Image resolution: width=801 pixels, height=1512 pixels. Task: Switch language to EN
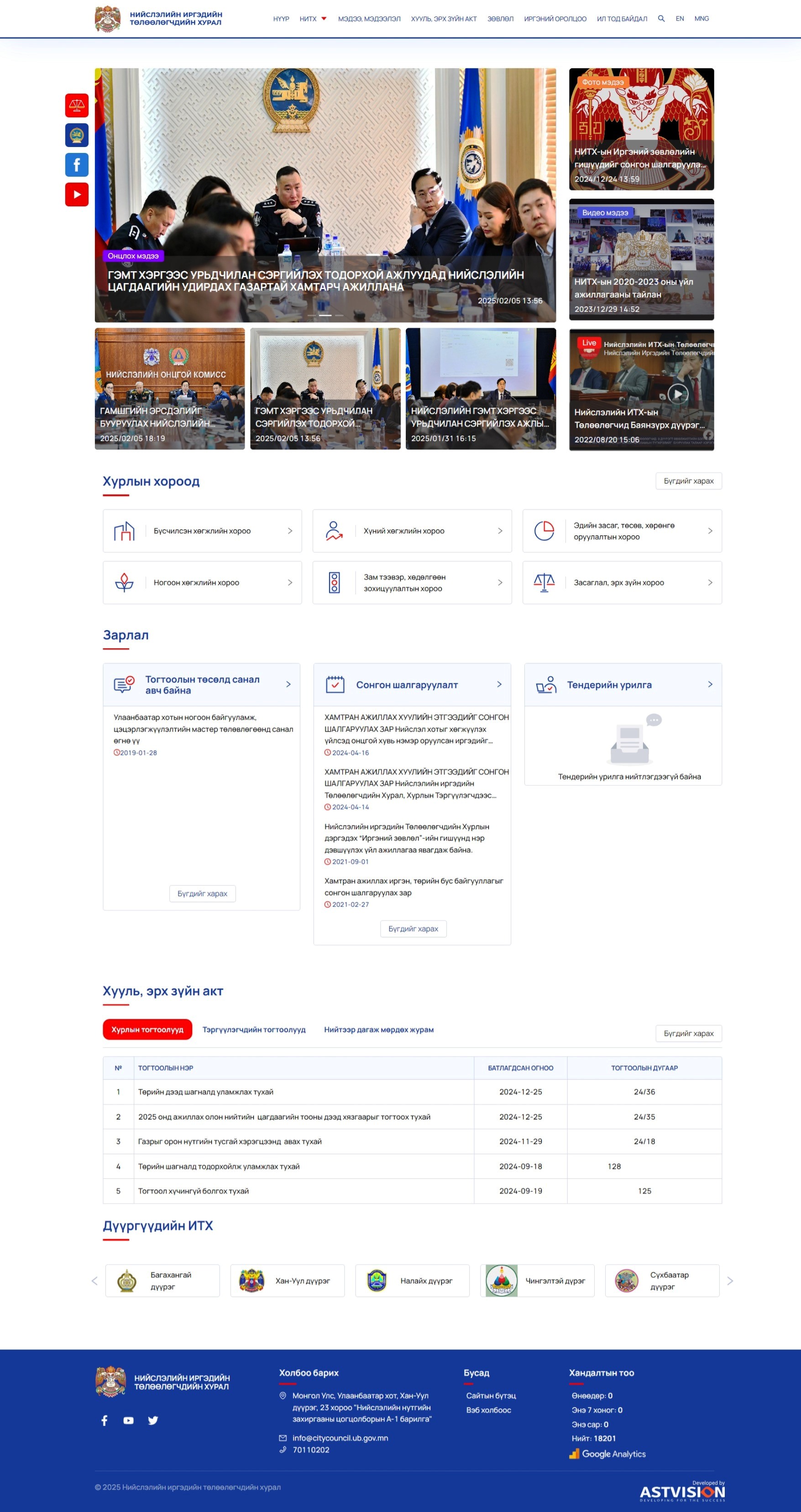pyautogui.click(x=680, y=19)
